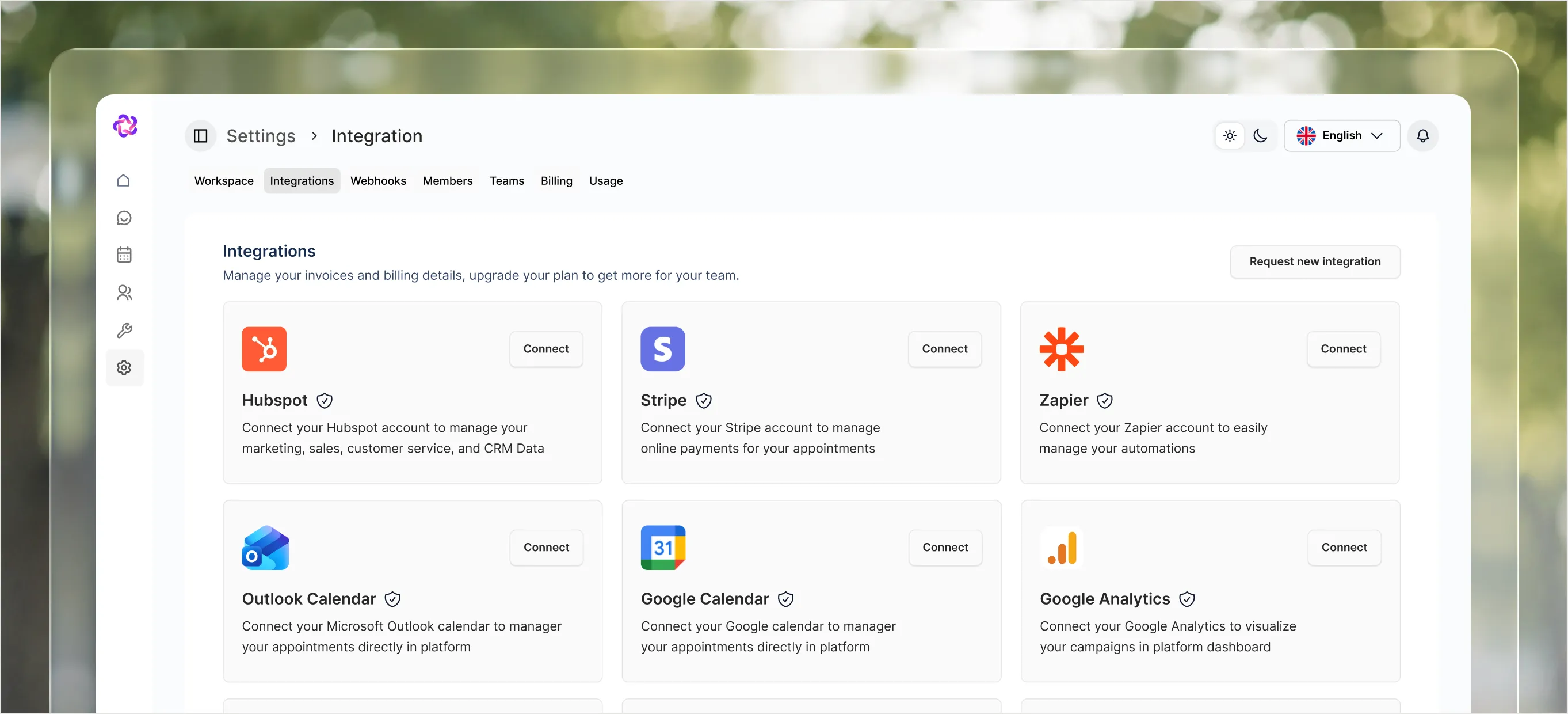Click the verified badge beside Zapier
Viewport: 1568px width, 714px height.
(1105, 400)
